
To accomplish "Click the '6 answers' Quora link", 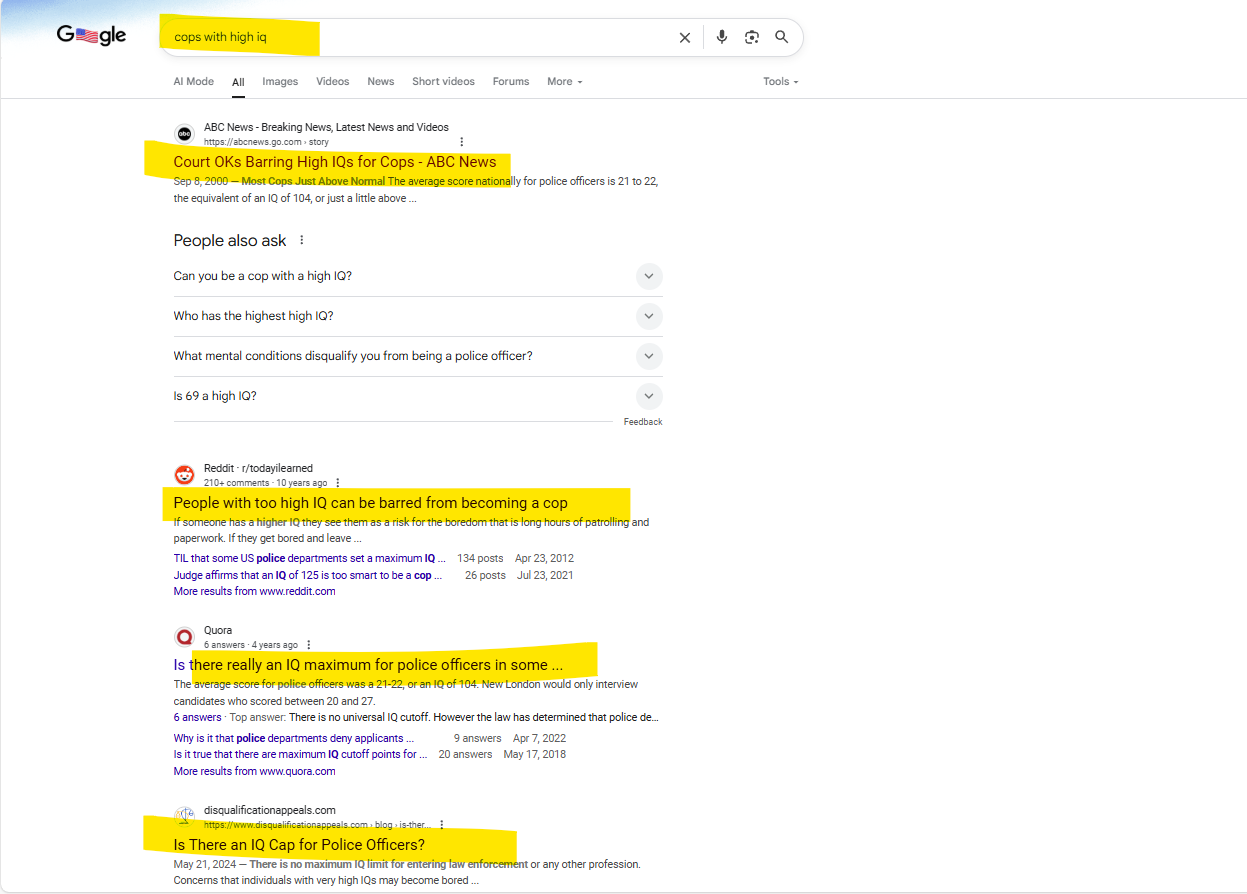I will click(197, 718).
